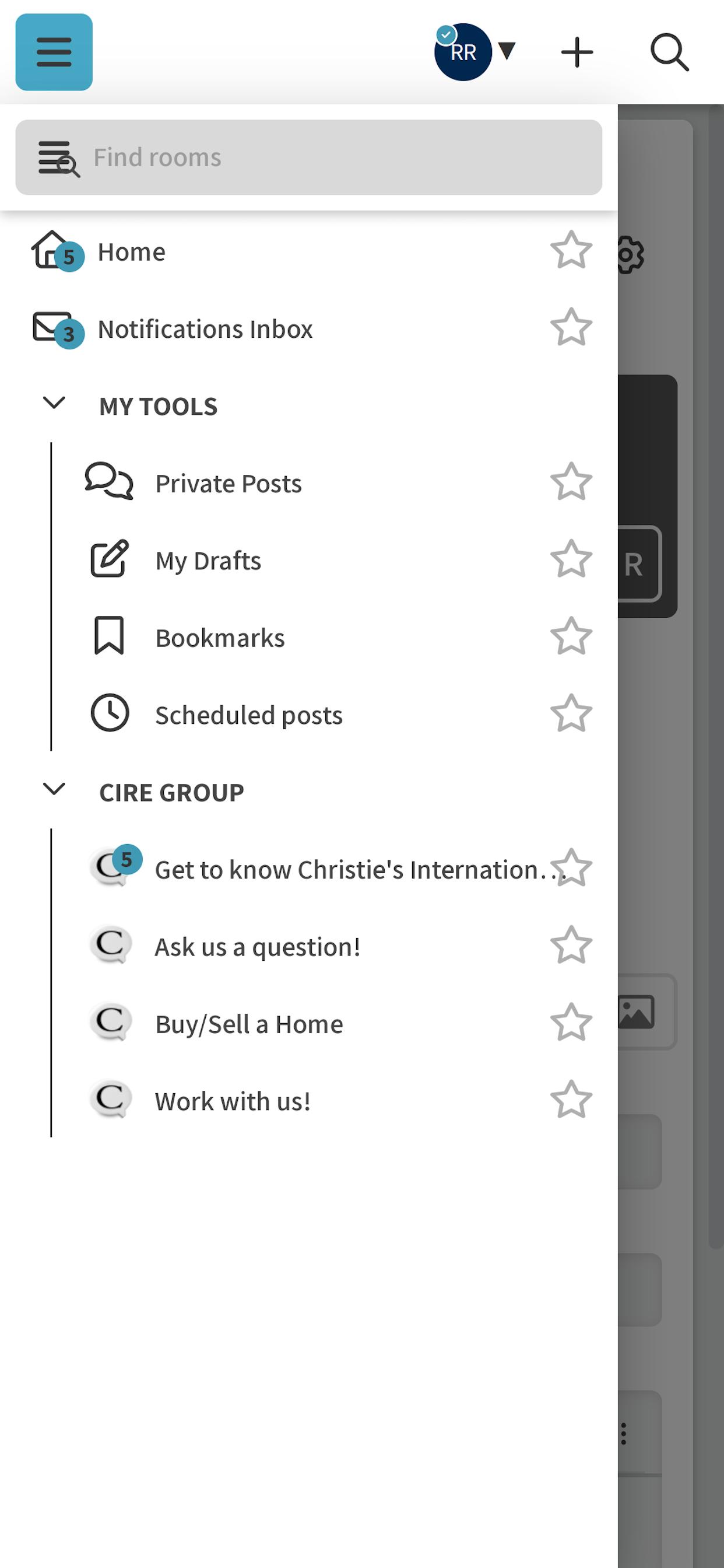This screenshot has height=1568, width=724.
Task: Focus the Find rooms search field
Action: [x=308, y=157]
